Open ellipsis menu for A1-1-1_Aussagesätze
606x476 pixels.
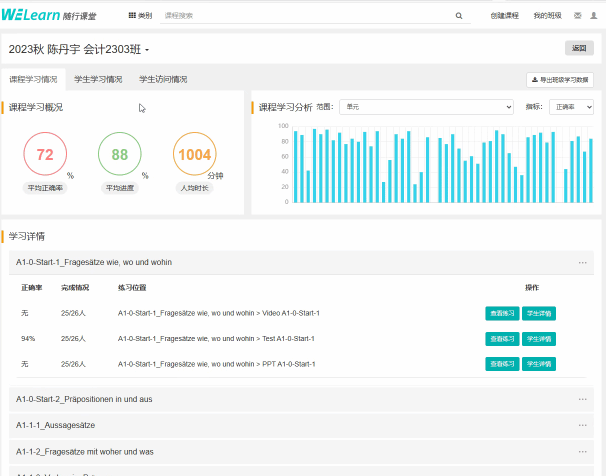click(582, 426)
